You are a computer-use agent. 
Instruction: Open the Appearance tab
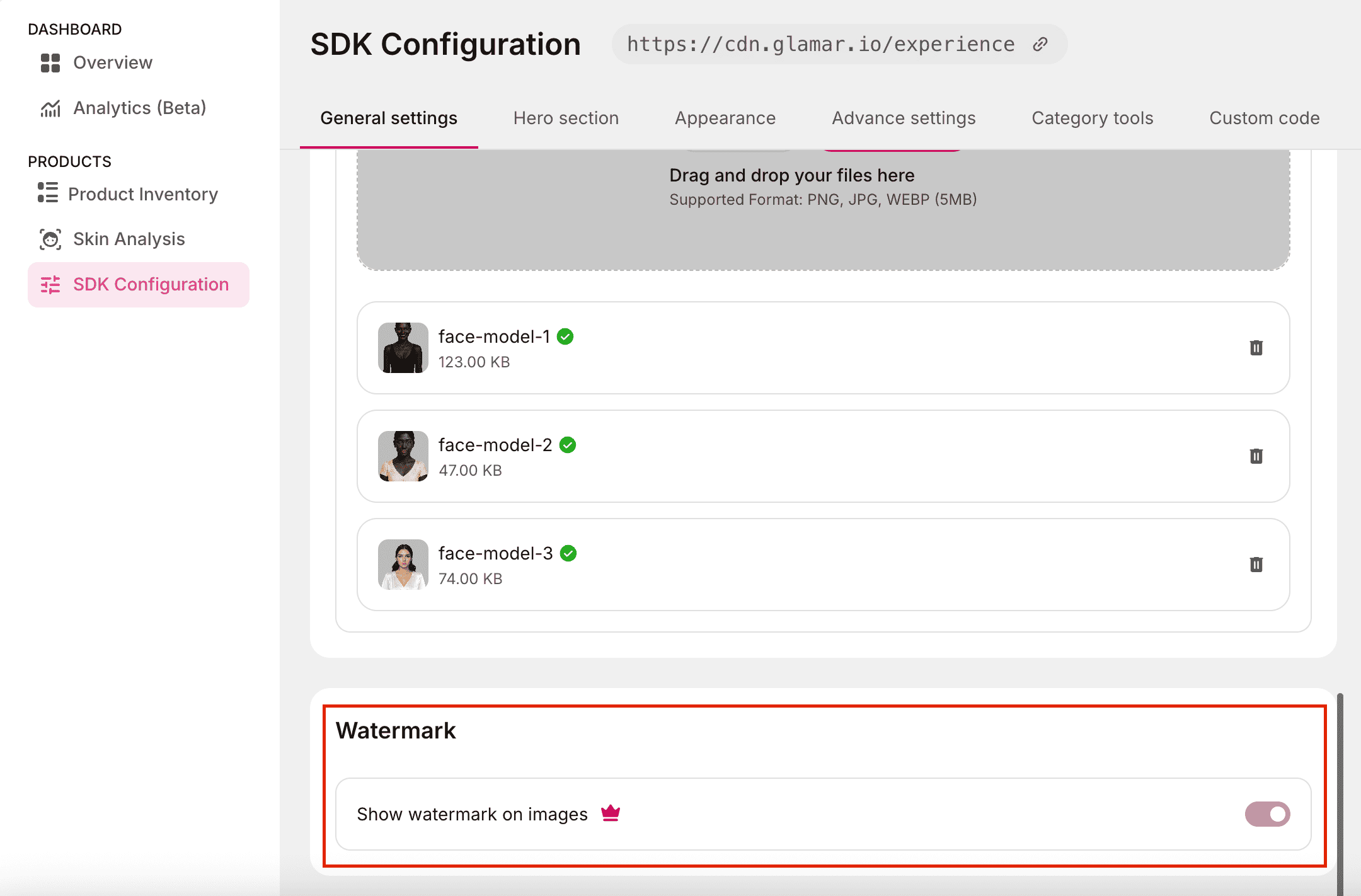tap(725, 118)
